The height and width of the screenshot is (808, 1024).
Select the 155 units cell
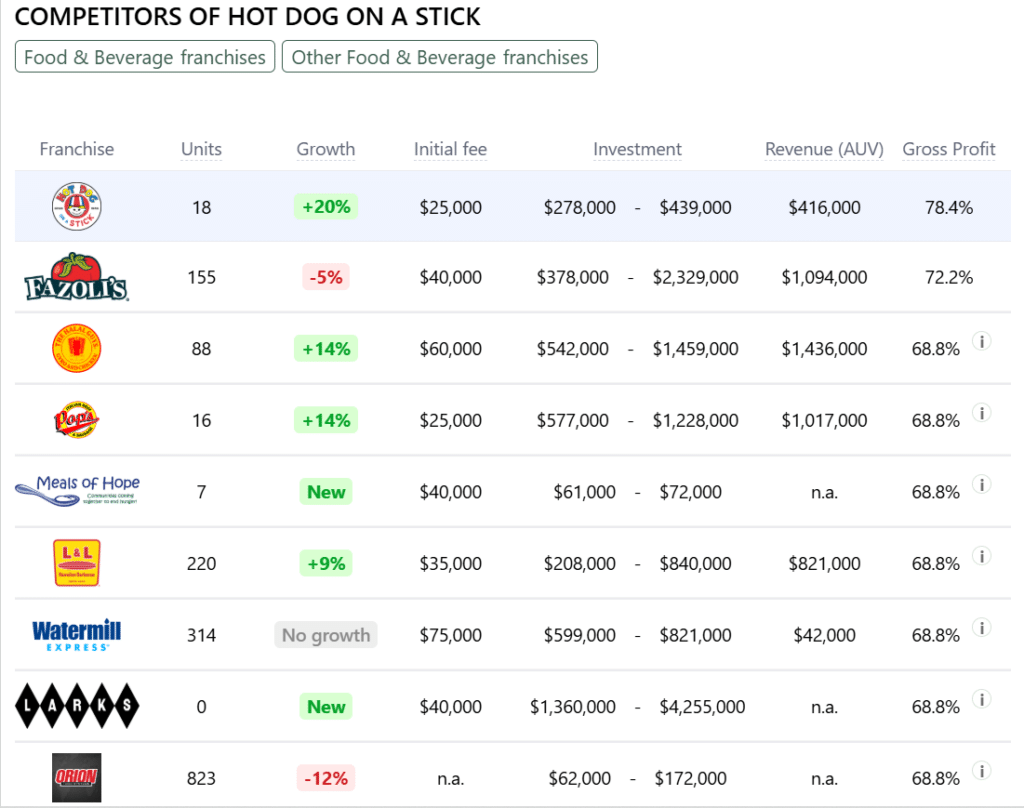coord(201,278)
